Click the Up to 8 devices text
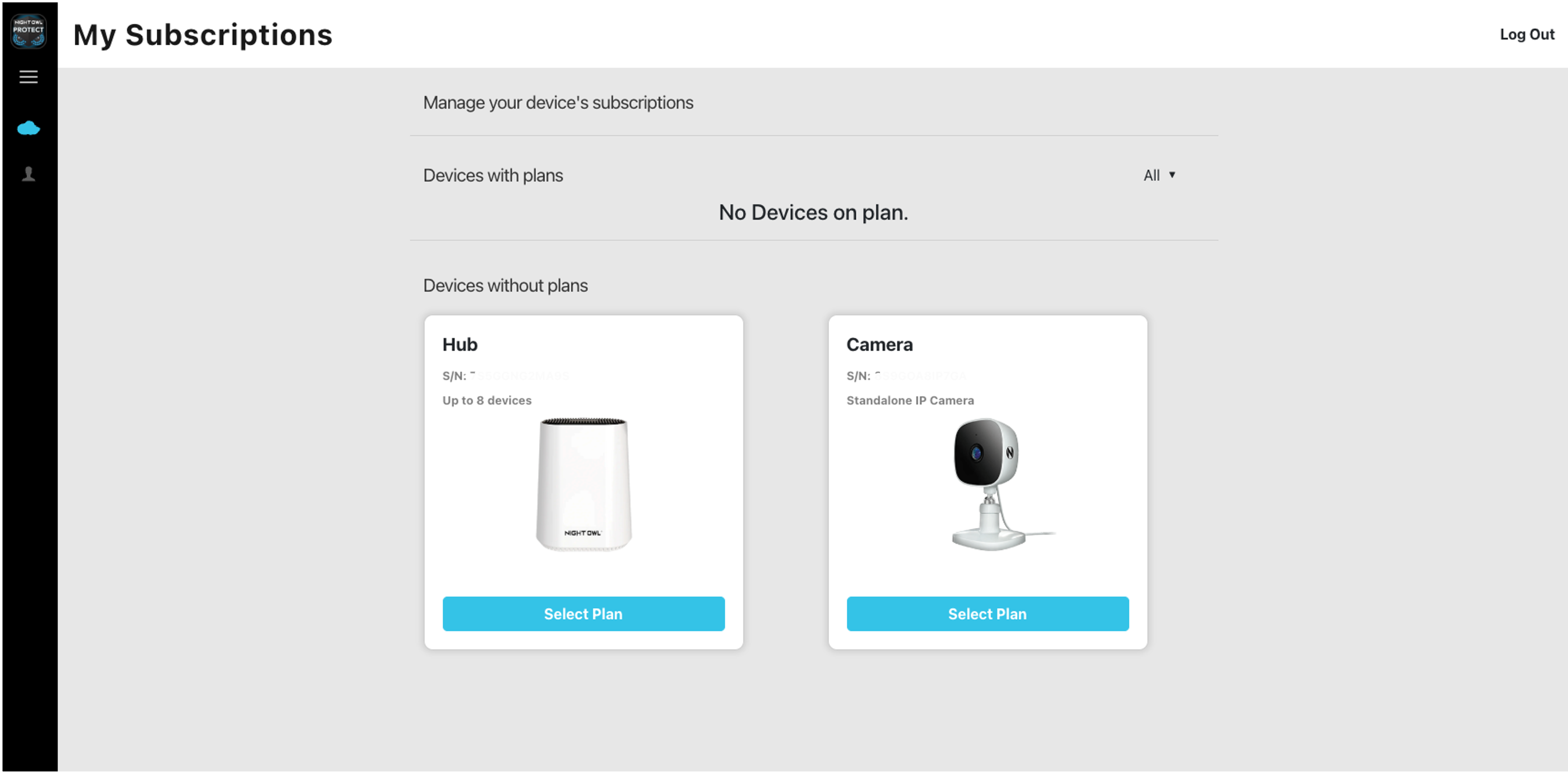The width and height of the screenshot is (1568, 773). 487,401
